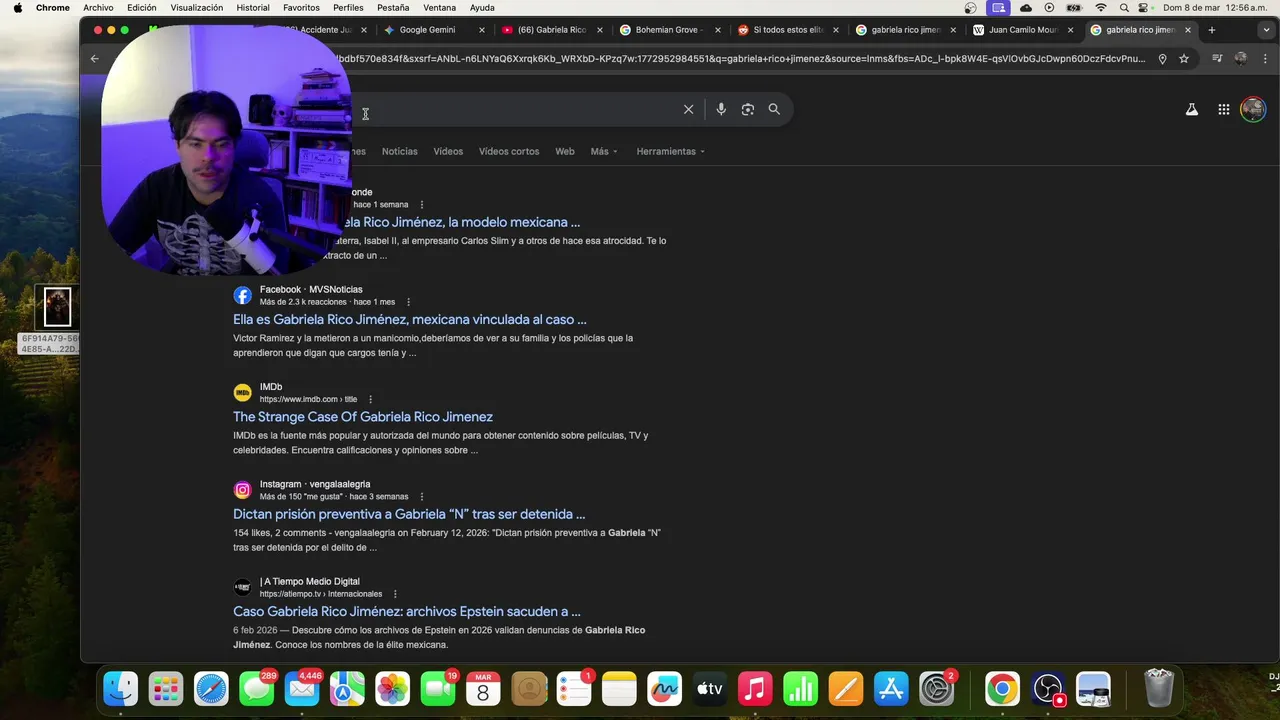Start a voice search with the microphone
Viewport: 1280px width, 720px height.
[x=720, y=109]
